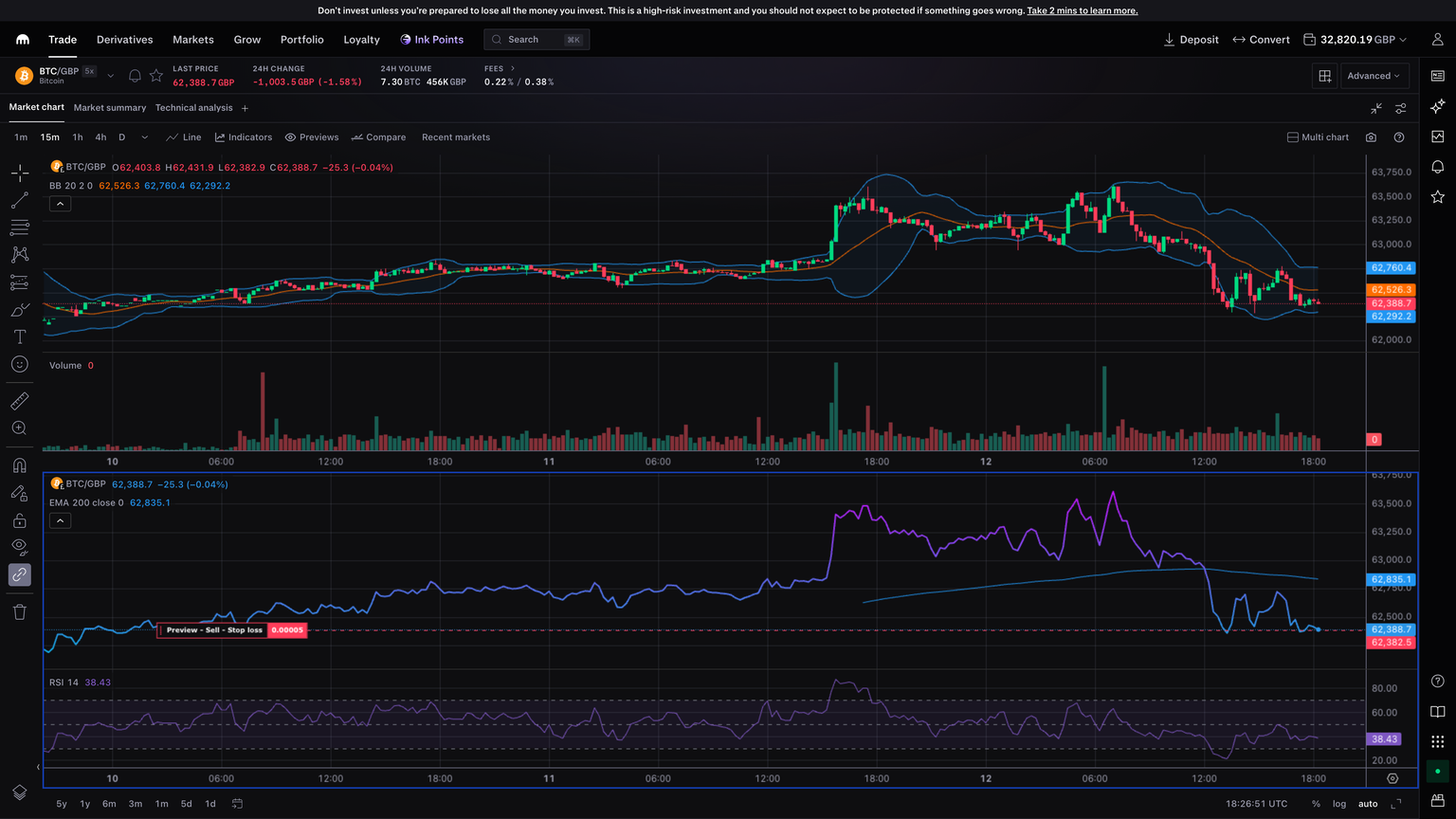Open the layout grid selector
Image resolution: width=1456 pixels, height=819 pixels.
pyautogui.click(x=1325, y=76)
